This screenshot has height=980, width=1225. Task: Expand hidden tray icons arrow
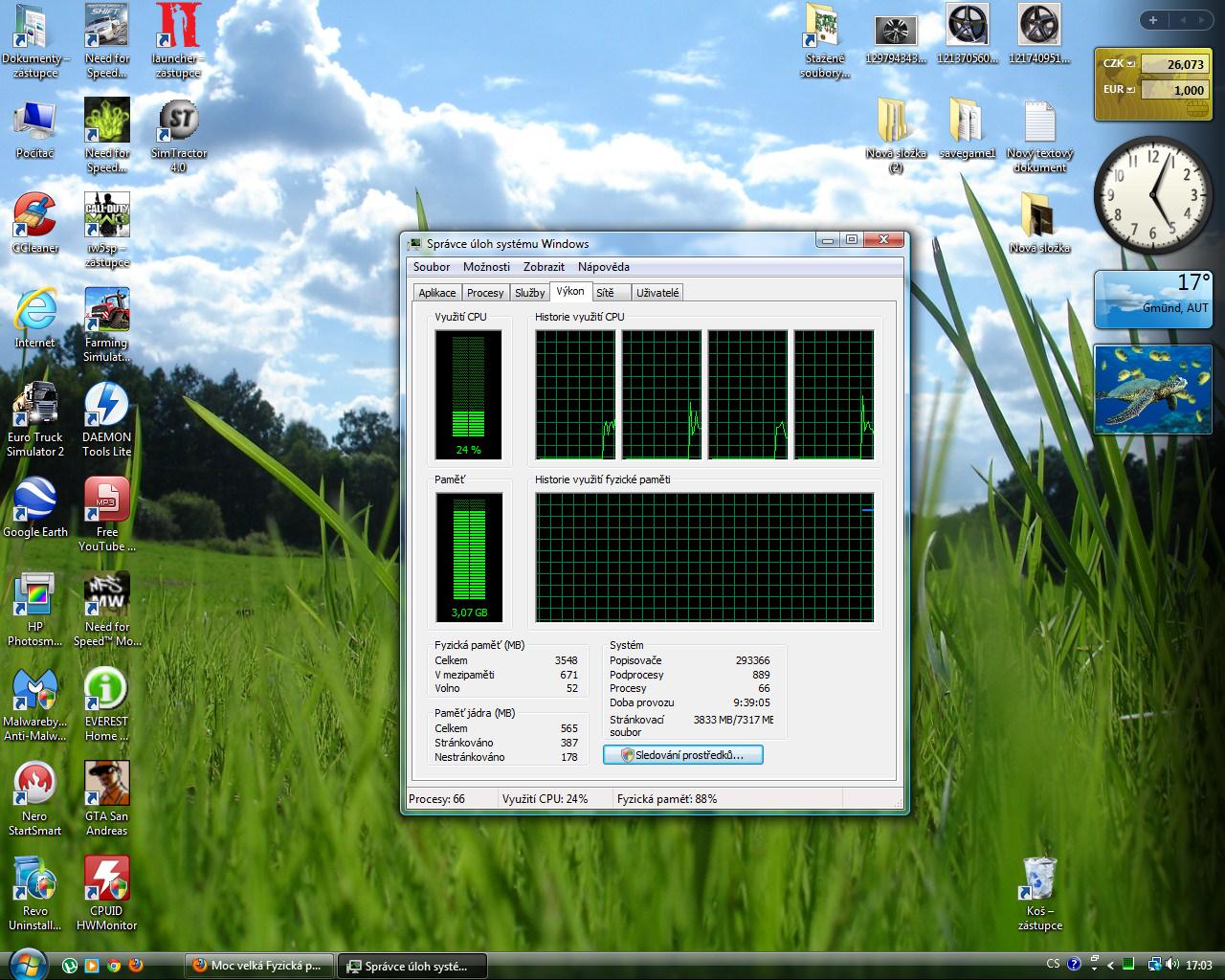tap(1110, 966)
